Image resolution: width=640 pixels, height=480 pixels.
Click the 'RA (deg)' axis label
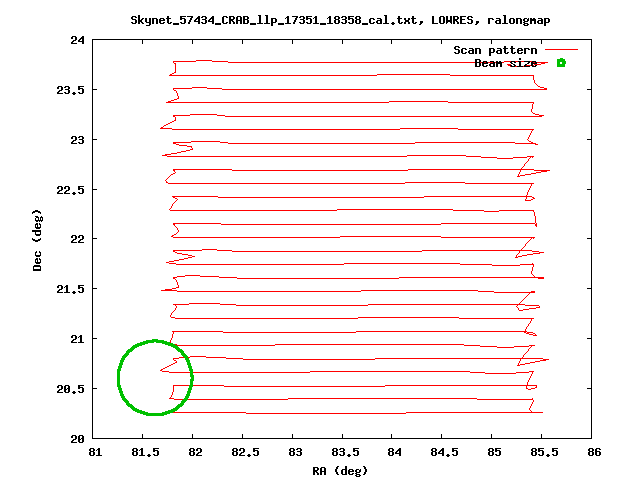point(340,471)
